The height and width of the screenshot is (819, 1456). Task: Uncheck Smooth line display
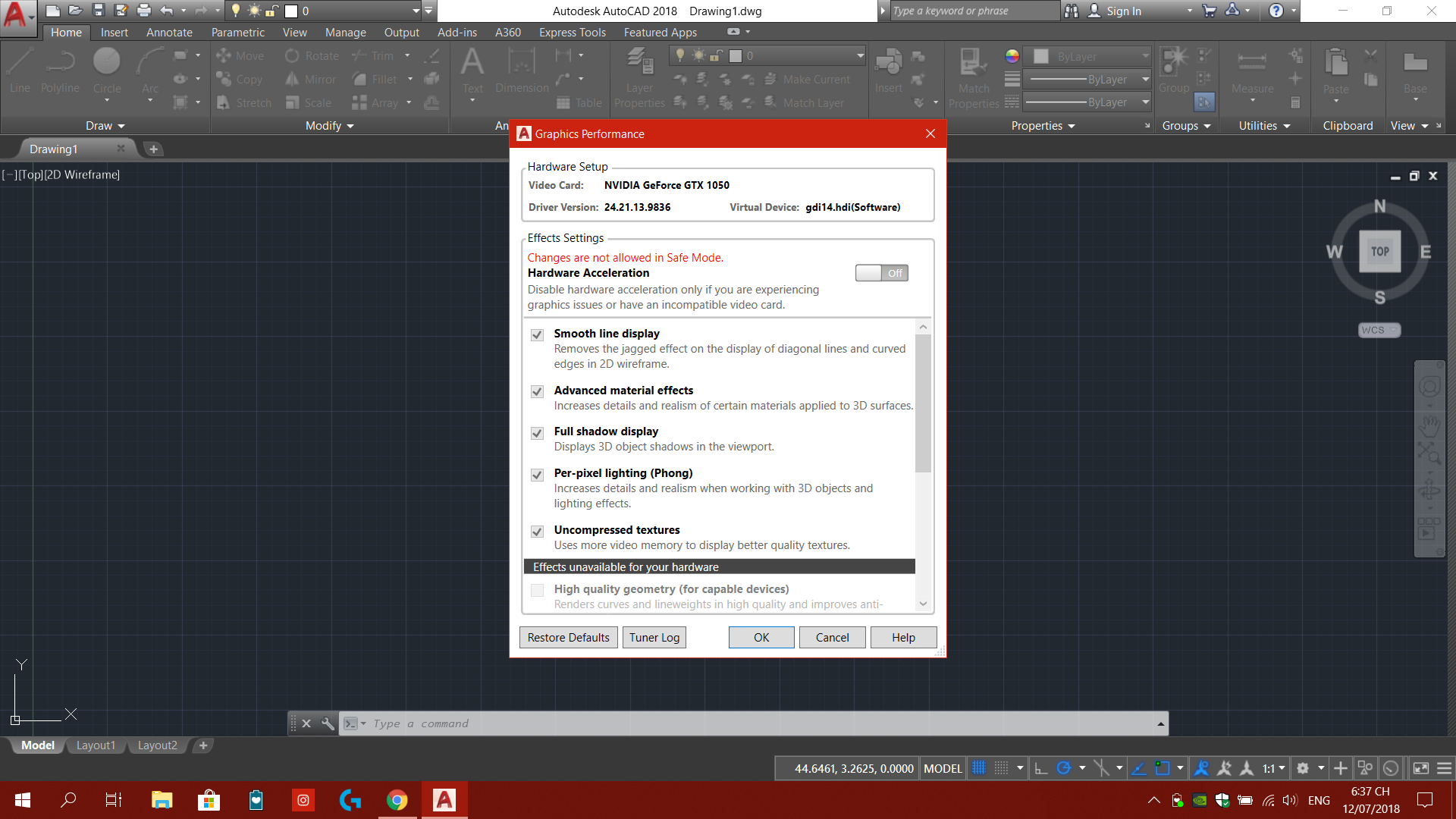pos(537,334)
